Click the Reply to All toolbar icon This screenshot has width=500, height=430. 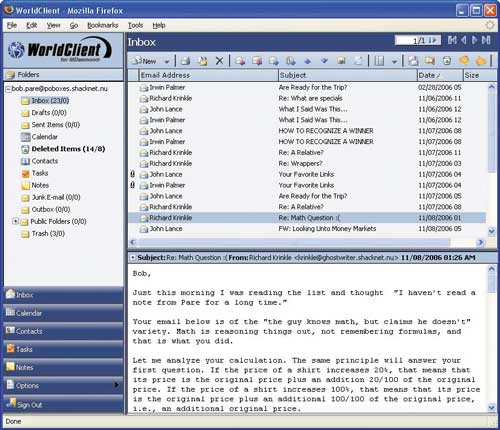(257, 61)
